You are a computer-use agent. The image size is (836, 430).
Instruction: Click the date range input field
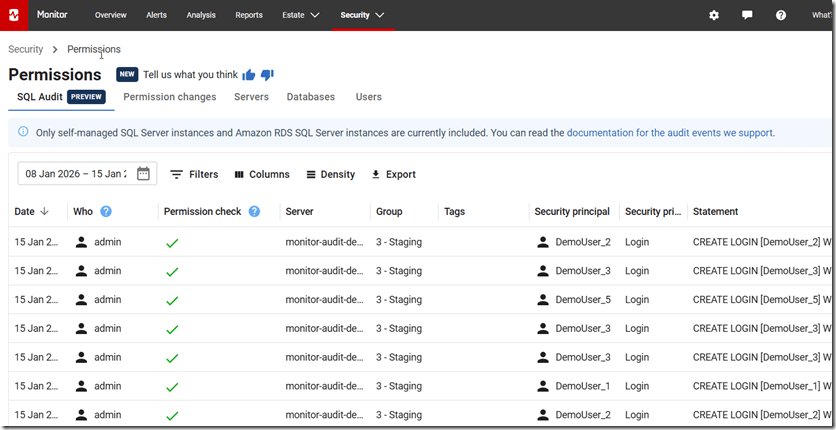coord(76,174)
